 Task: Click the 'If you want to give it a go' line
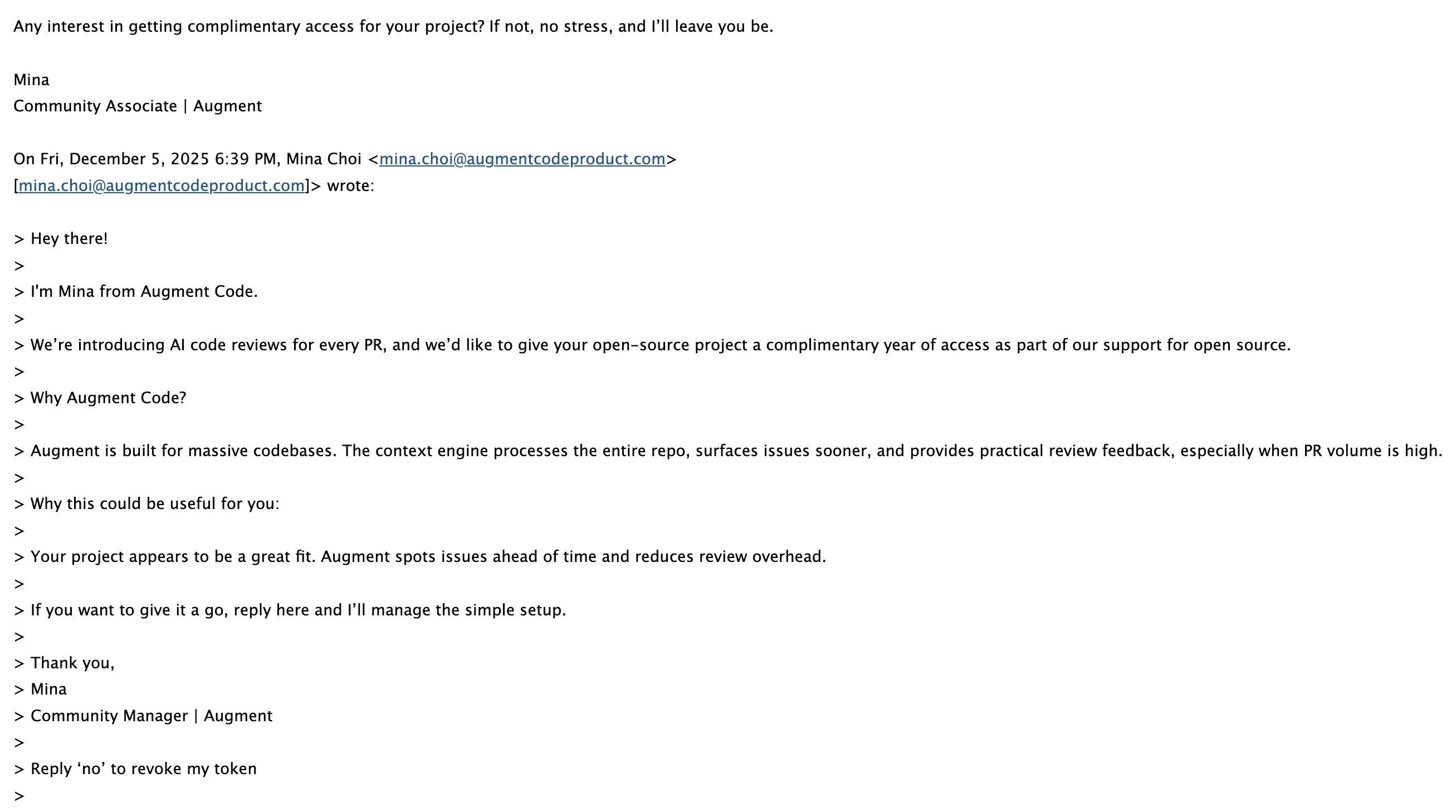point(298,610)
